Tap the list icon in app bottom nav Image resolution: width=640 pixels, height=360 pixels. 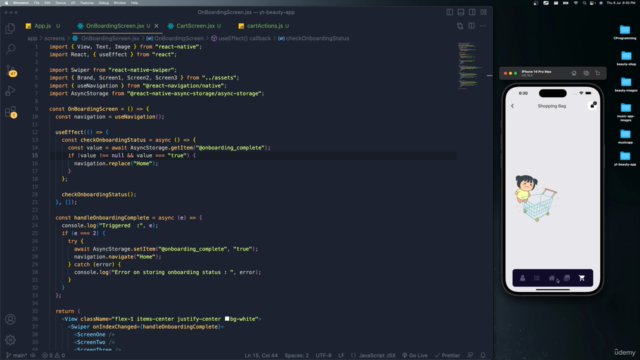[x=537, y=278]
